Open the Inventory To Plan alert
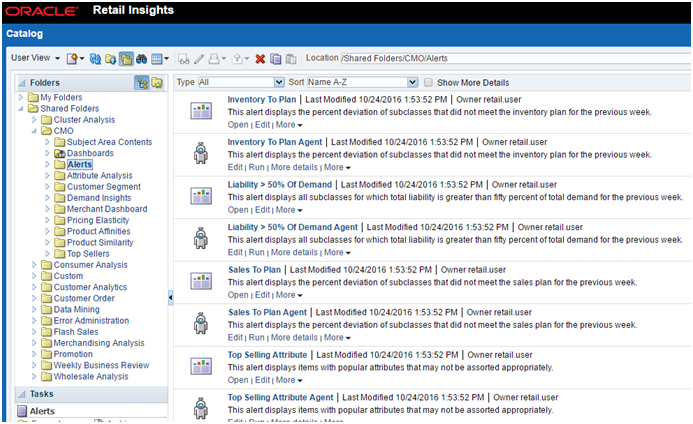Image resolution: width=693 pixels, height=424 pixels. (238, 125)
